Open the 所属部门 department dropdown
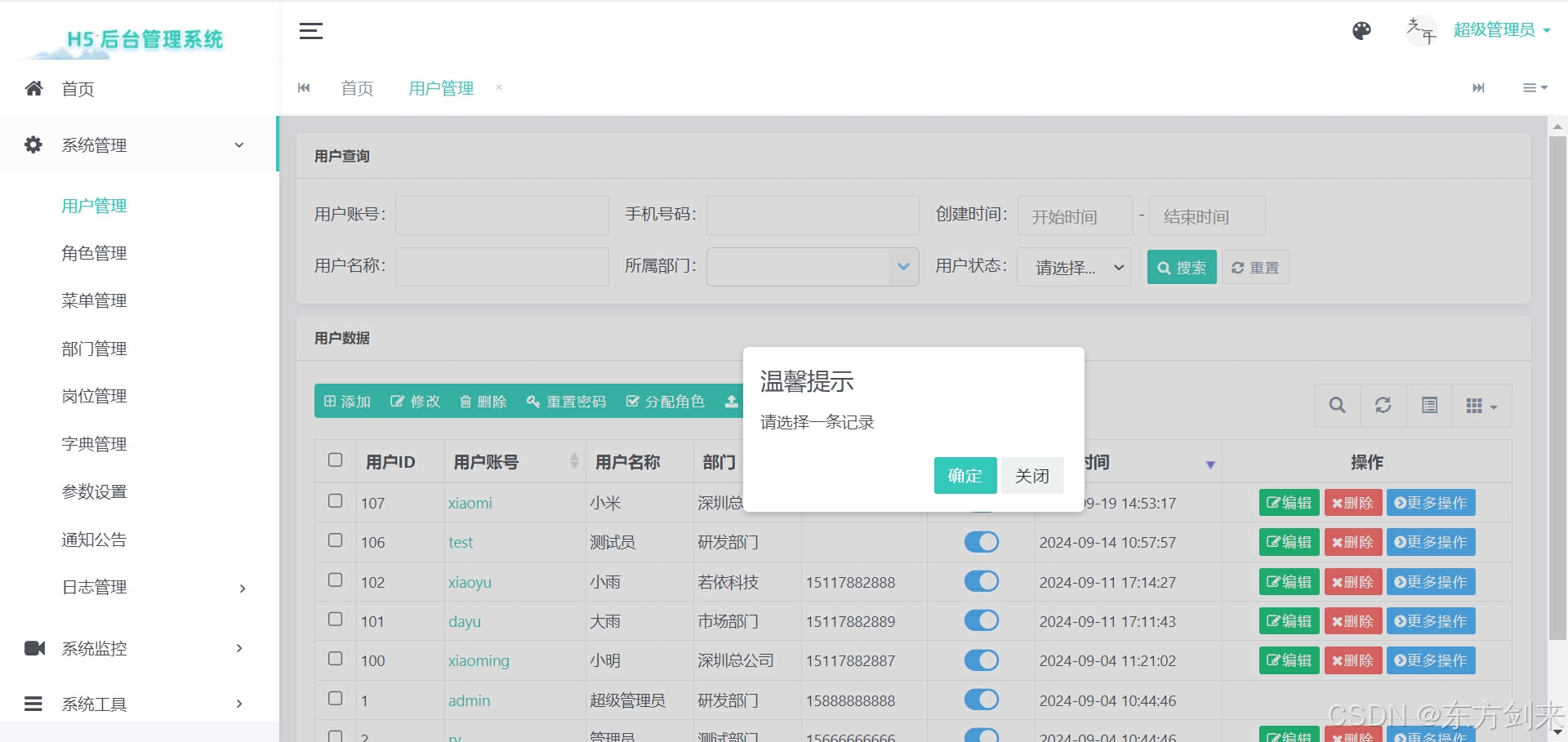This screenshot has height=742, width=1568. point(813,267)
